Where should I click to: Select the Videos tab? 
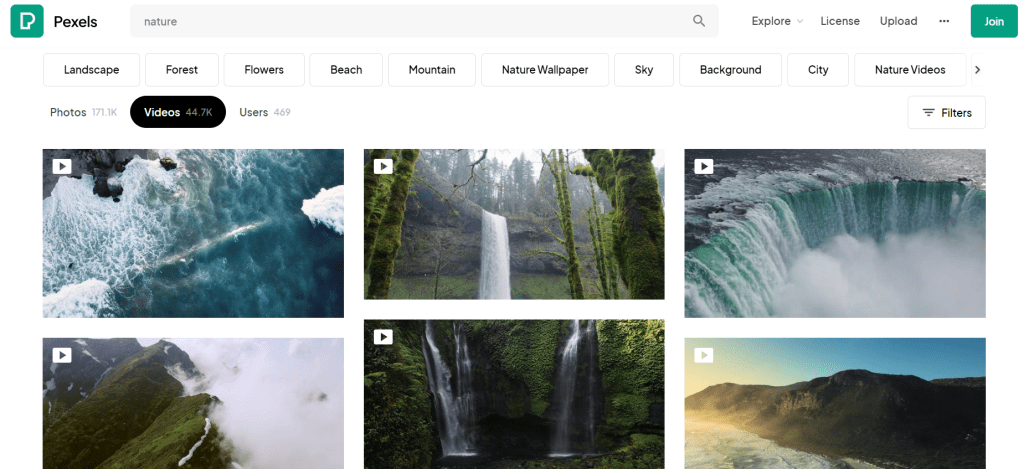(x=177, y=113)
